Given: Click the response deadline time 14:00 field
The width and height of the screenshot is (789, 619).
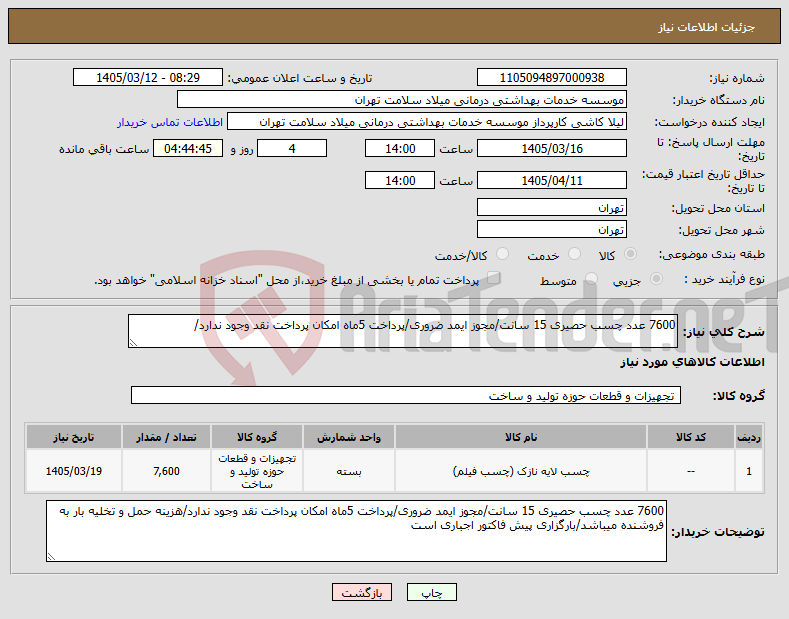Looking at the screenshot, I should click(x=400, y=148).
